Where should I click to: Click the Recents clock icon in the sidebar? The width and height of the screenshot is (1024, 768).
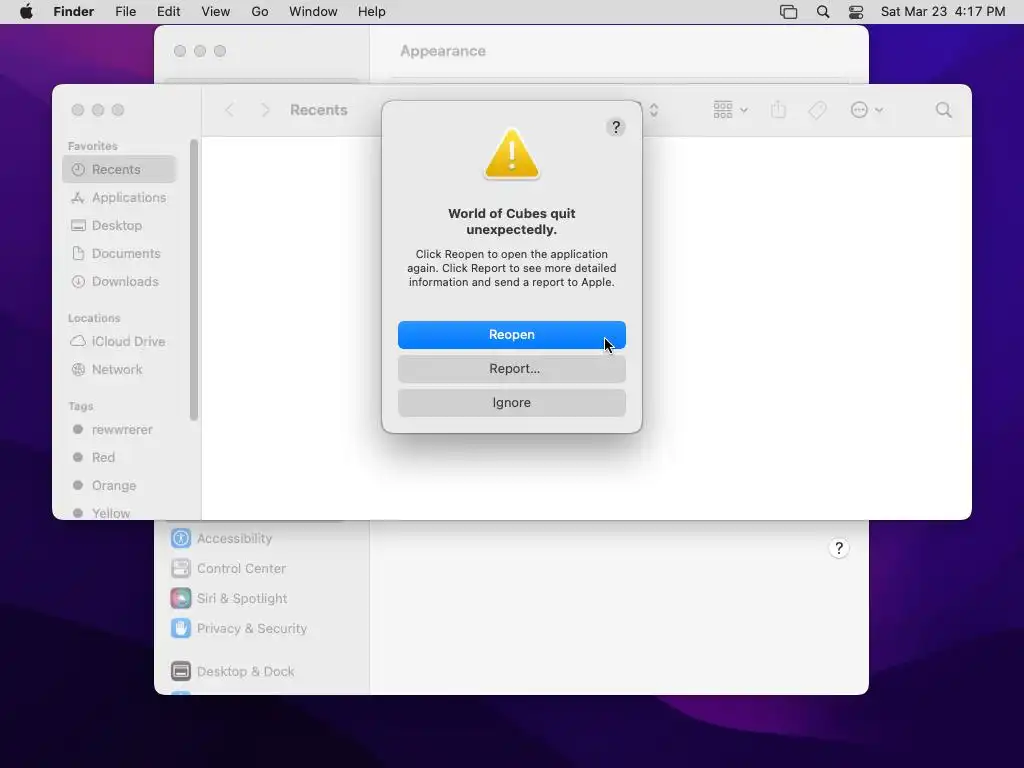(x=78, y=169)
